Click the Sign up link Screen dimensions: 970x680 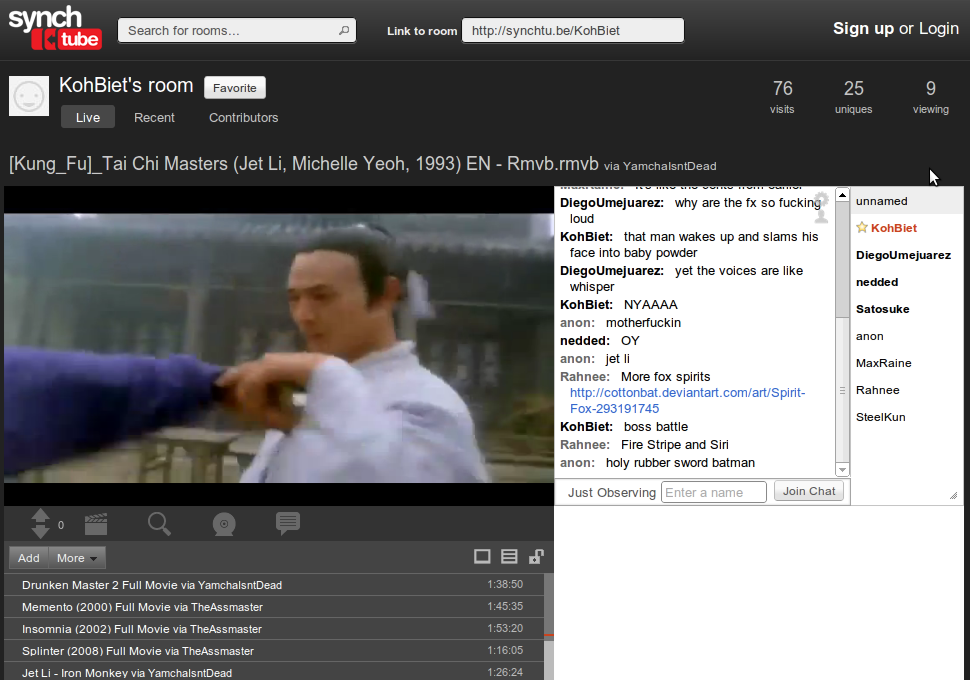pos(863,28)
